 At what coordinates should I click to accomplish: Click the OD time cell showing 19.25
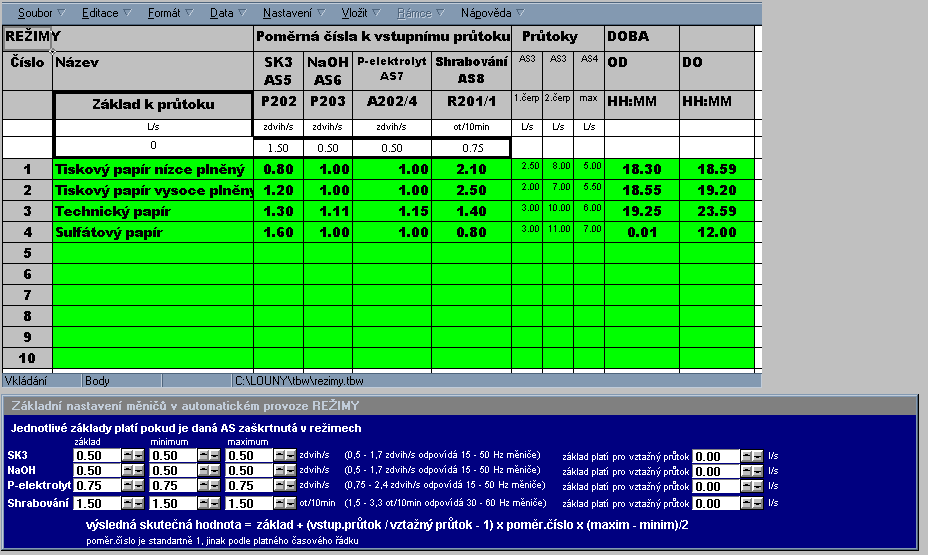[641, 211]
